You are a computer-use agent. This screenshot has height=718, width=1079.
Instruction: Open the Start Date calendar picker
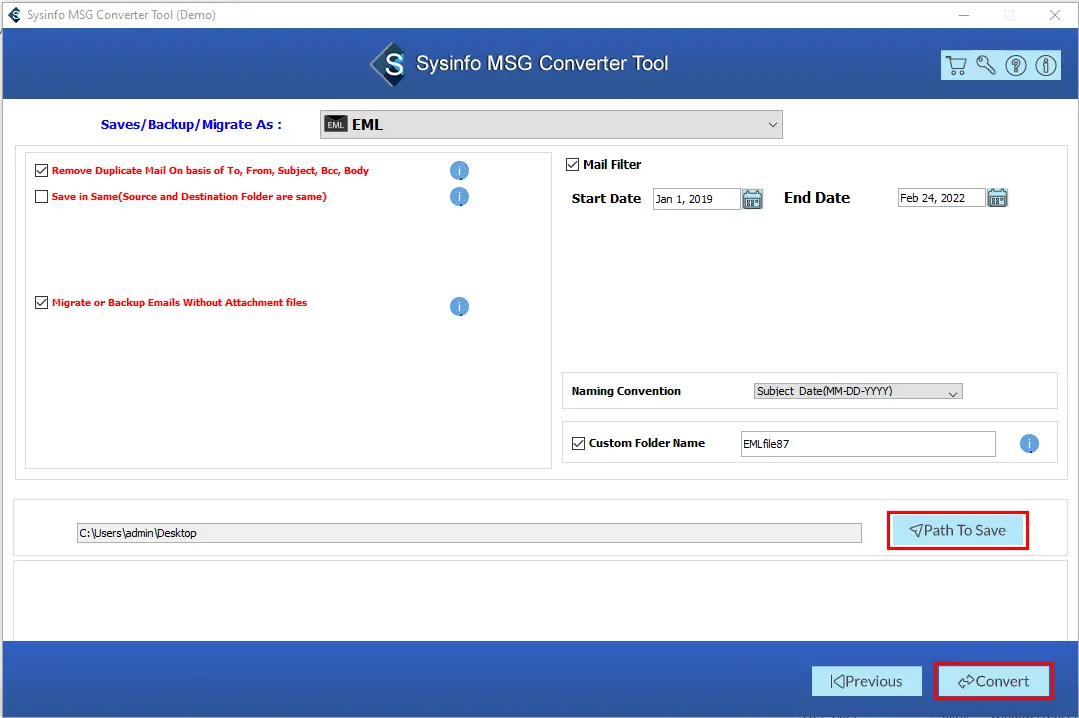point(753,198)
